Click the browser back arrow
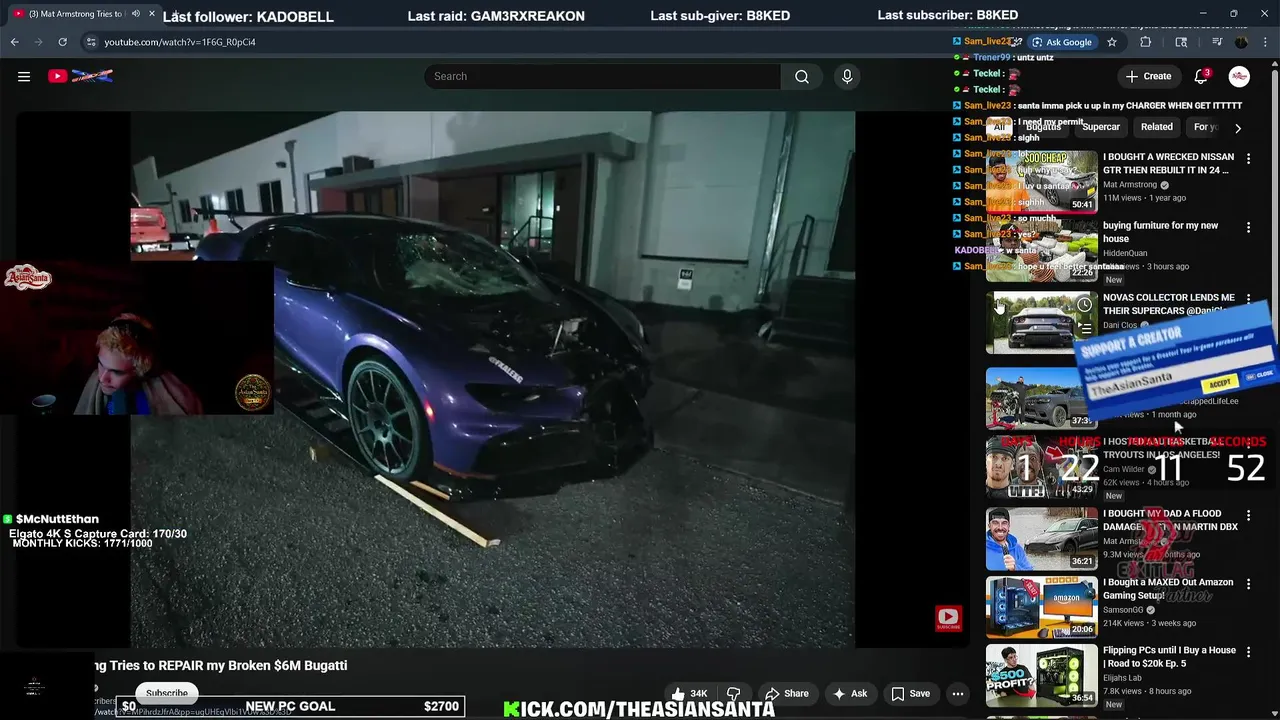This screenshot has height=720, width=1280. pos(14,42)
